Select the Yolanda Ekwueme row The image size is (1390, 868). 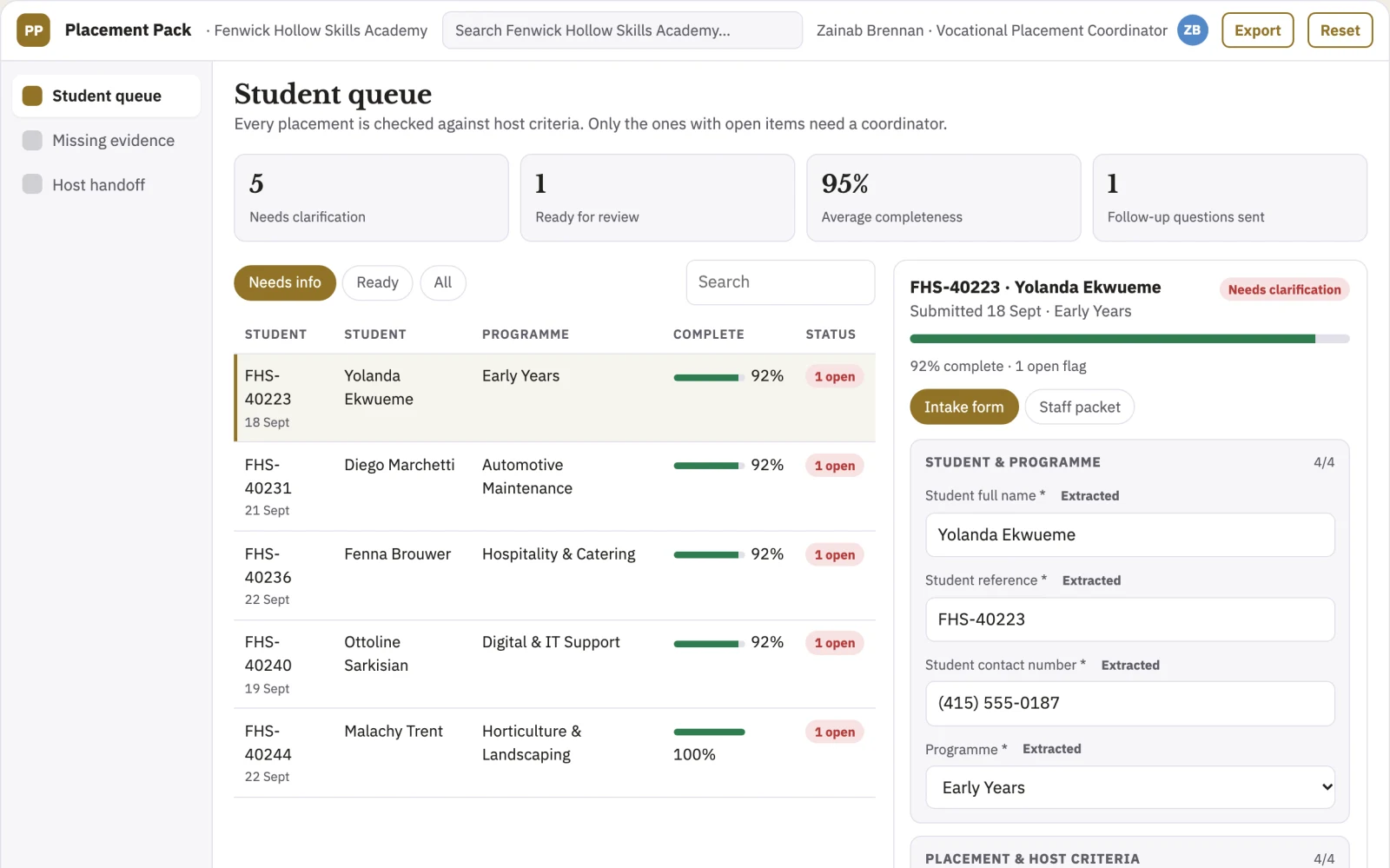click(x=554, y=398)
